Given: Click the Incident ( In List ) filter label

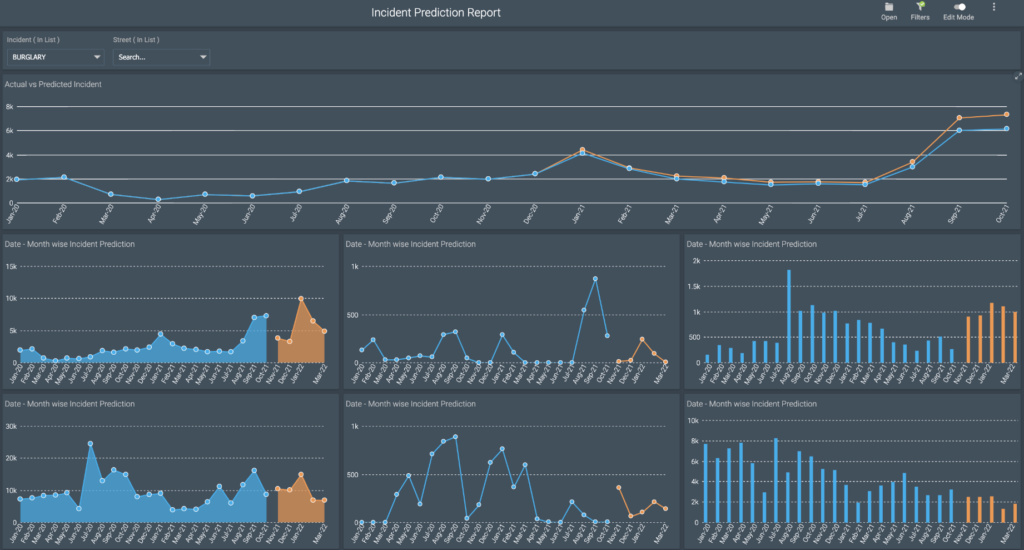Looking at the screenshot, I should pyautogui.click(x=33, y=40).
